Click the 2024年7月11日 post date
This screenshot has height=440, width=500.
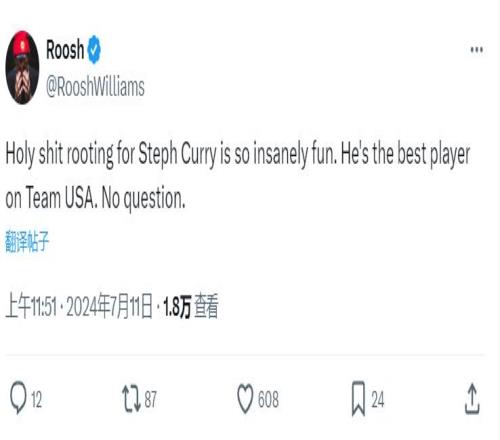pos(109,306)
